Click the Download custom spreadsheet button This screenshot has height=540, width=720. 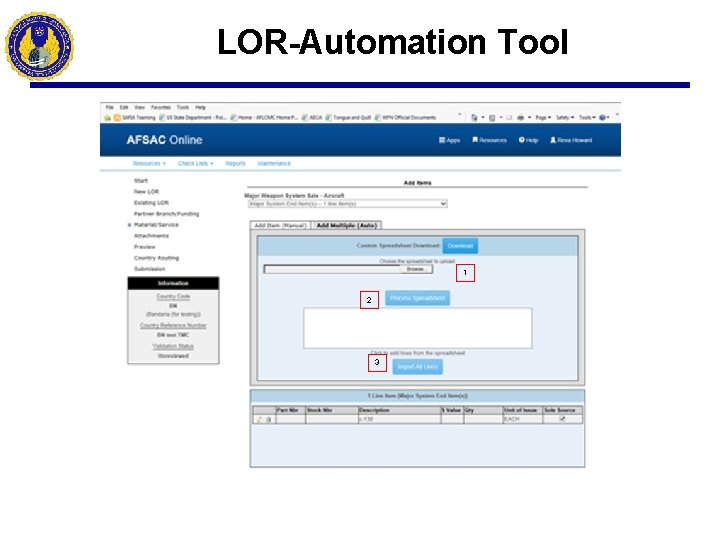(460, 246)
